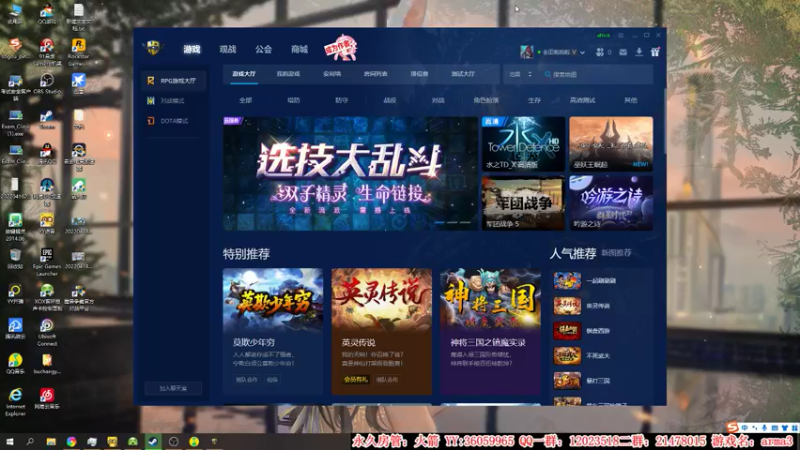Open the gift box icon
The width and height of the screenshot is (800, 450).
pyautogui.click(x=655, y=52)
